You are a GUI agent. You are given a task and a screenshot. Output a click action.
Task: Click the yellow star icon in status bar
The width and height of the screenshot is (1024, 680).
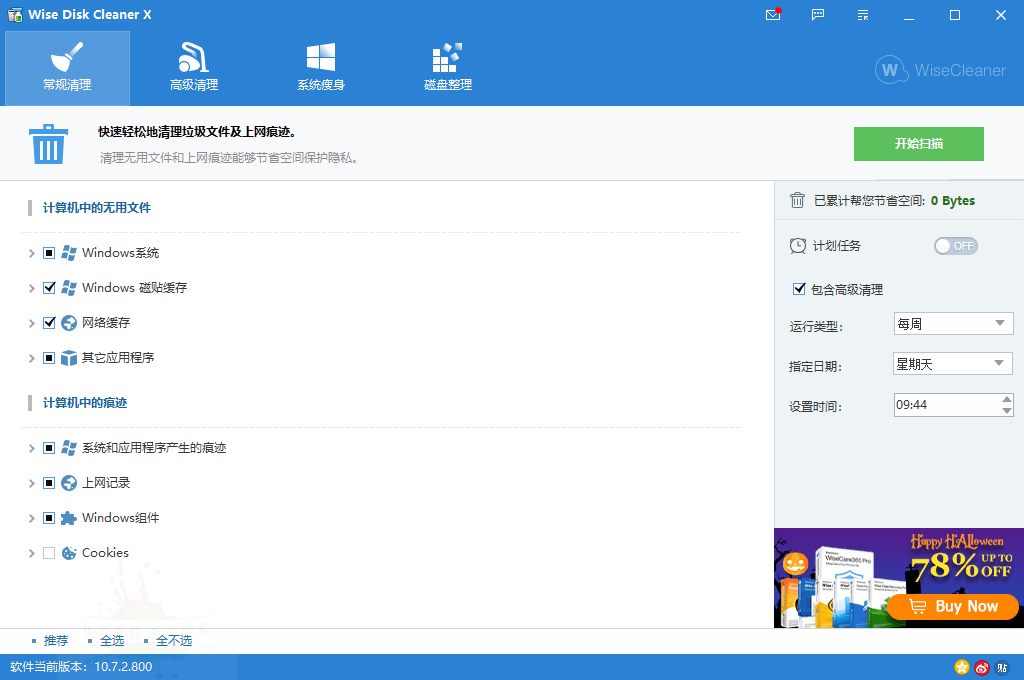point(961,667)
